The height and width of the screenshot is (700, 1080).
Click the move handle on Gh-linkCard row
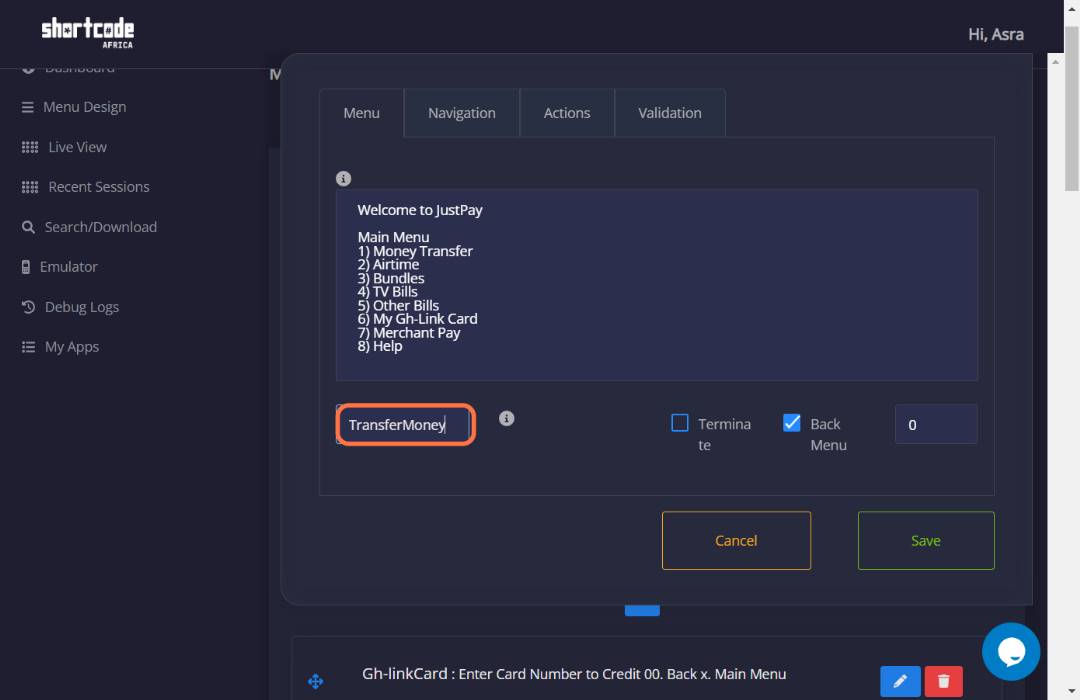click(x=315, y=681)
